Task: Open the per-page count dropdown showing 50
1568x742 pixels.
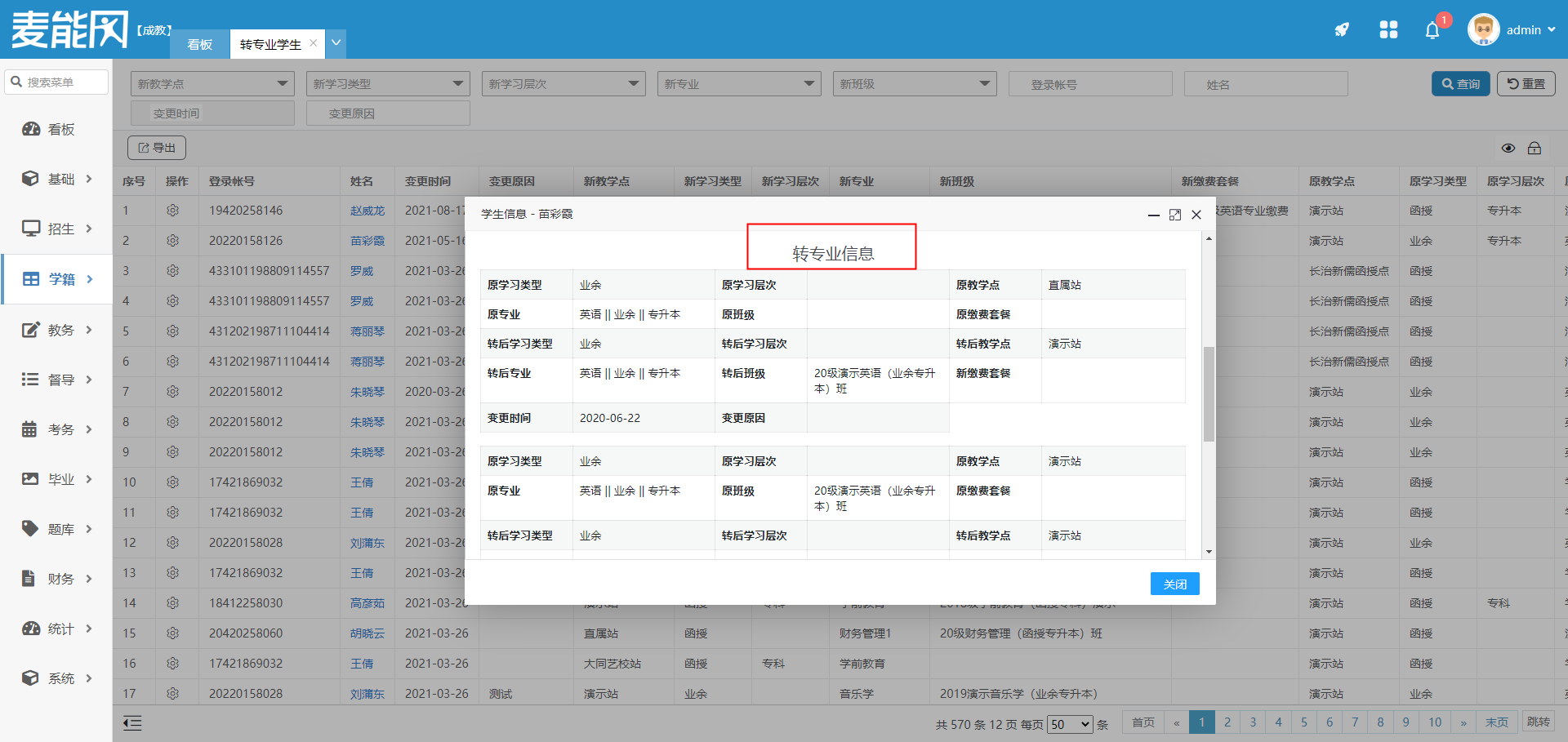Action: pyautogui.click(x=1070, y=724)
